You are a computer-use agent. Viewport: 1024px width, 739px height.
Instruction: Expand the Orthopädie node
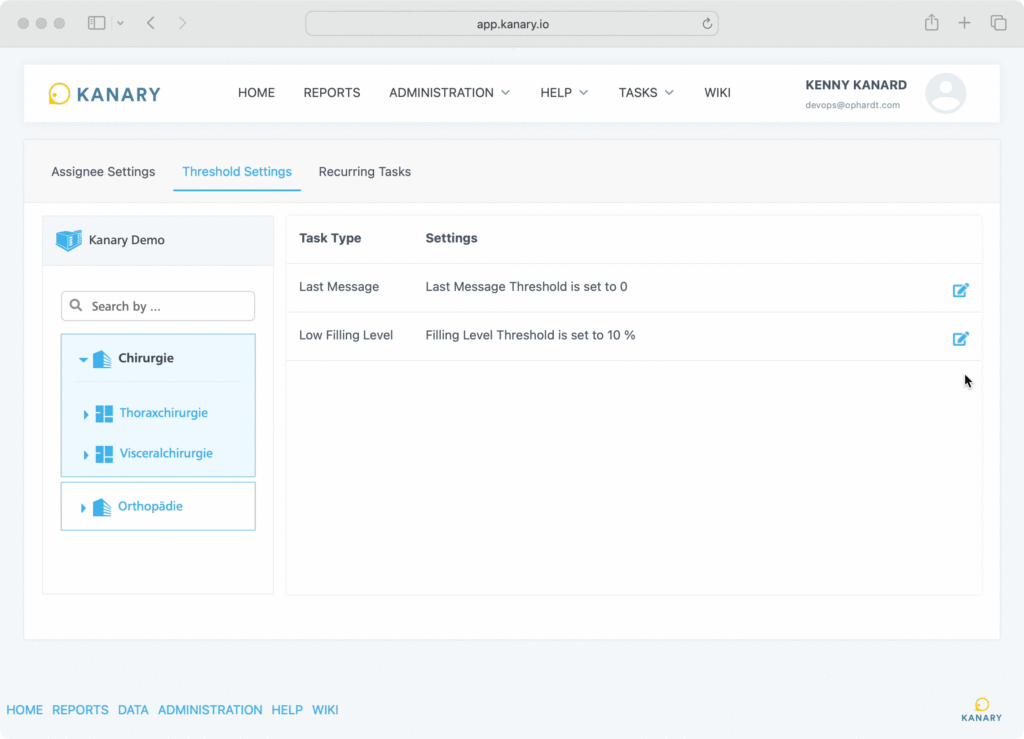coord(83,508)
